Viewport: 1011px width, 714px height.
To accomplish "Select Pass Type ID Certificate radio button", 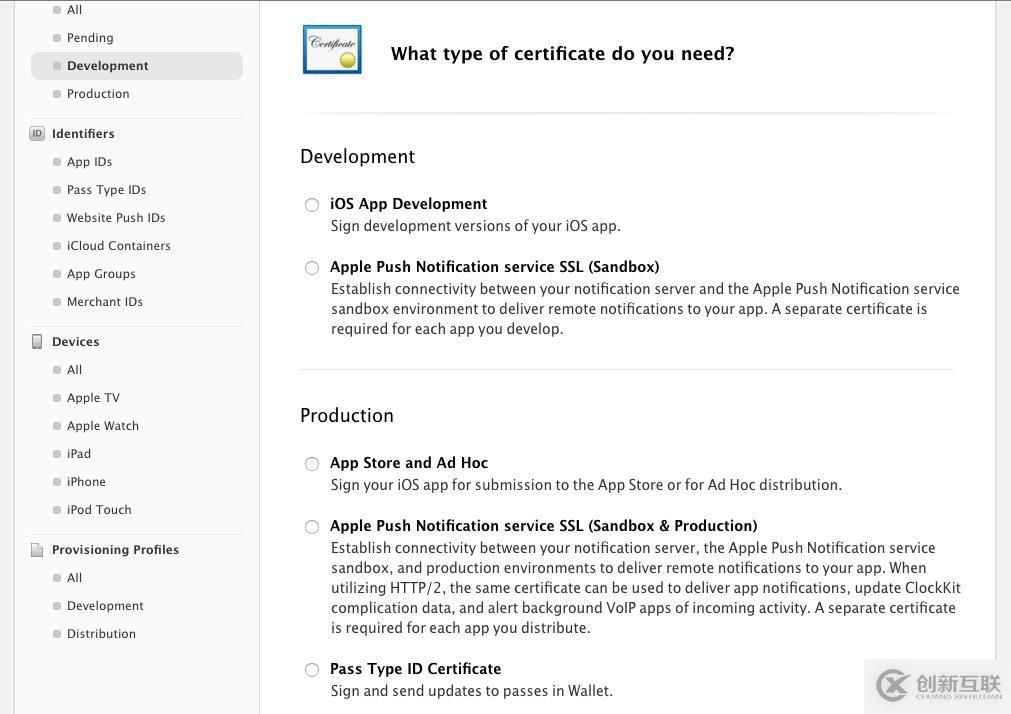I will 312,670.
